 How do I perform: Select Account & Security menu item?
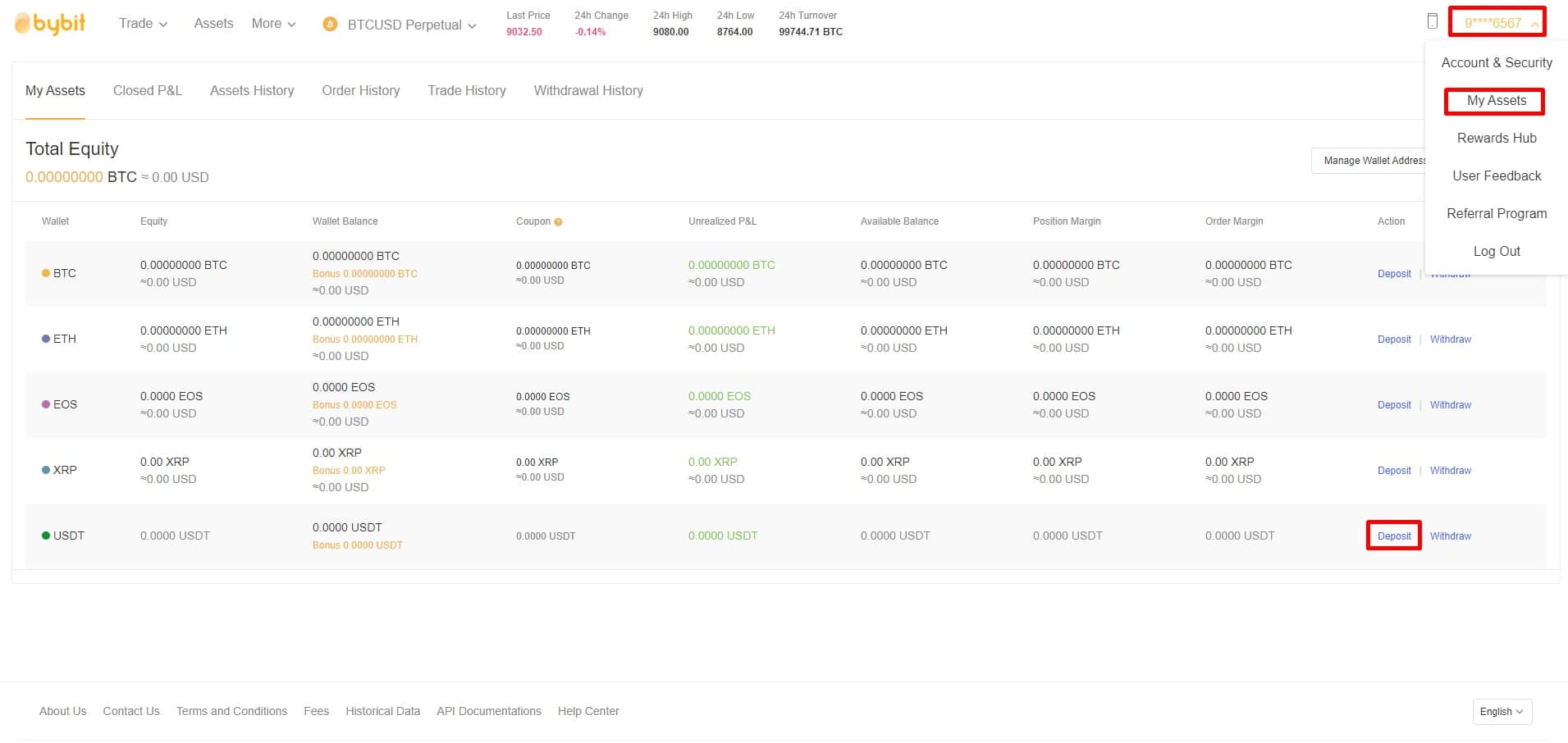(1497, 62)
